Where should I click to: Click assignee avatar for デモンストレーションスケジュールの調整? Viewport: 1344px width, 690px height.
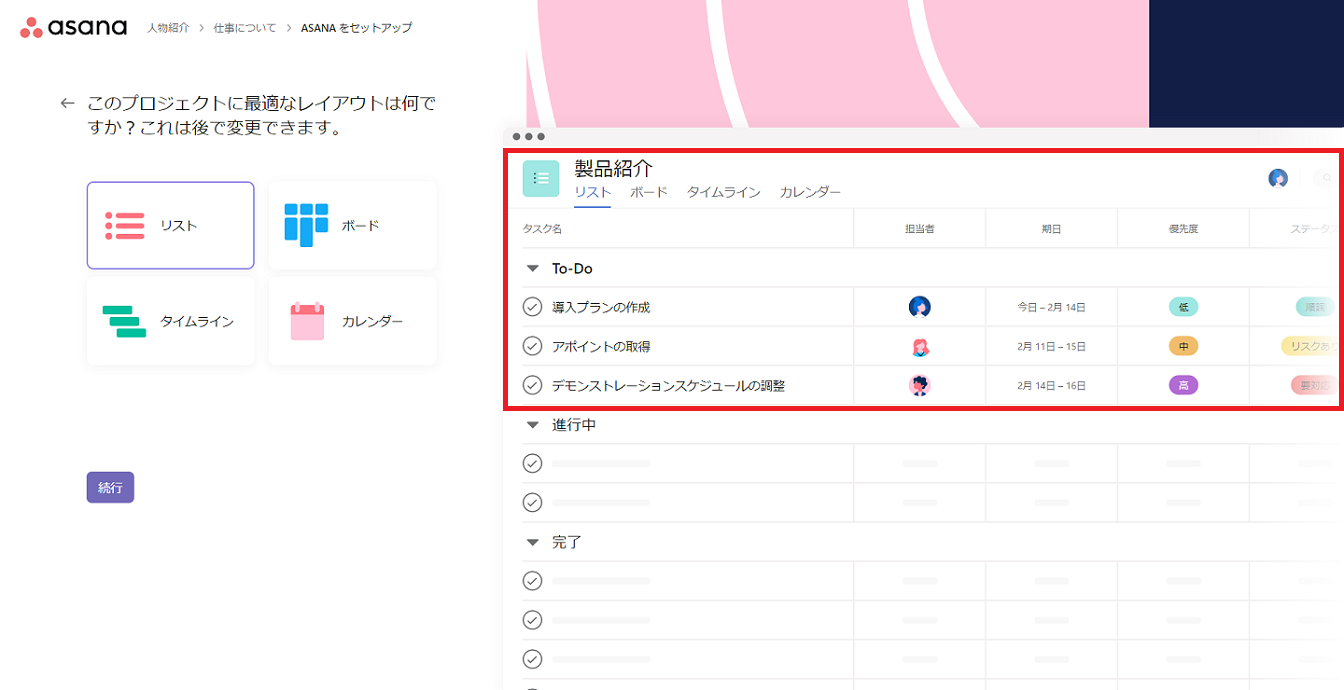tap(920, 385)
